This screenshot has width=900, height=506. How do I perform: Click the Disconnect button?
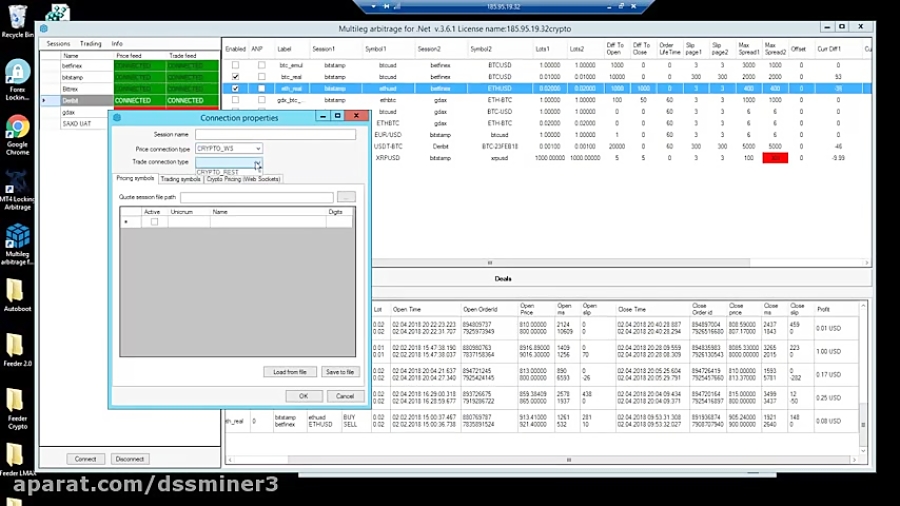[130, 459]
